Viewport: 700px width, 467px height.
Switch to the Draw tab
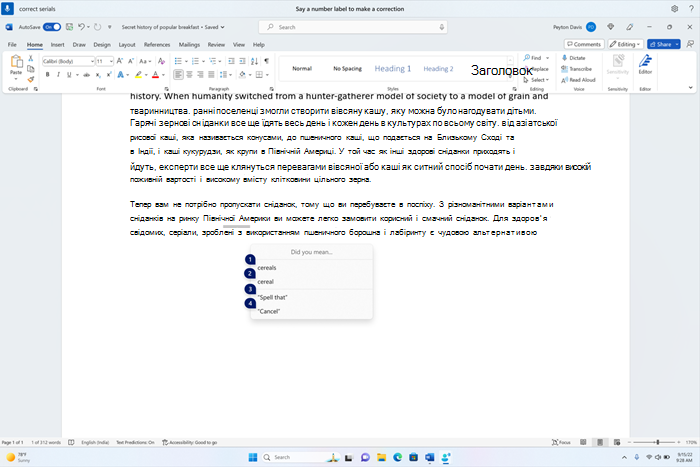click(x=79, y=45)
